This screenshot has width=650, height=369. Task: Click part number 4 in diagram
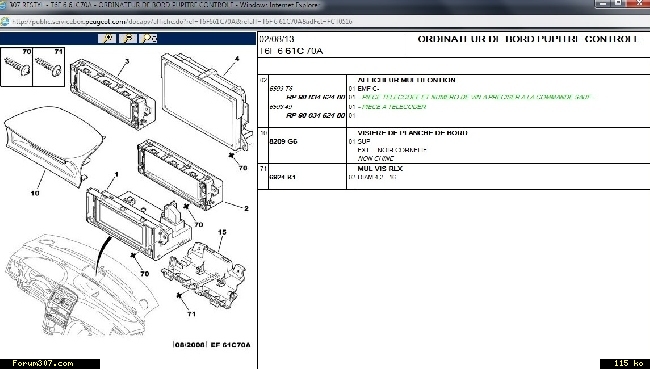[237, 59]
